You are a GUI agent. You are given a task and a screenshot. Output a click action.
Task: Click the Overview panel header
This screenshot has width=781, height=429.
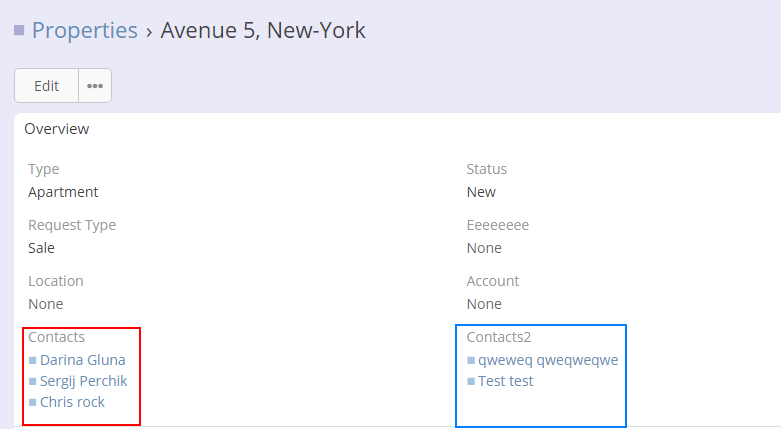click(57, 129)
